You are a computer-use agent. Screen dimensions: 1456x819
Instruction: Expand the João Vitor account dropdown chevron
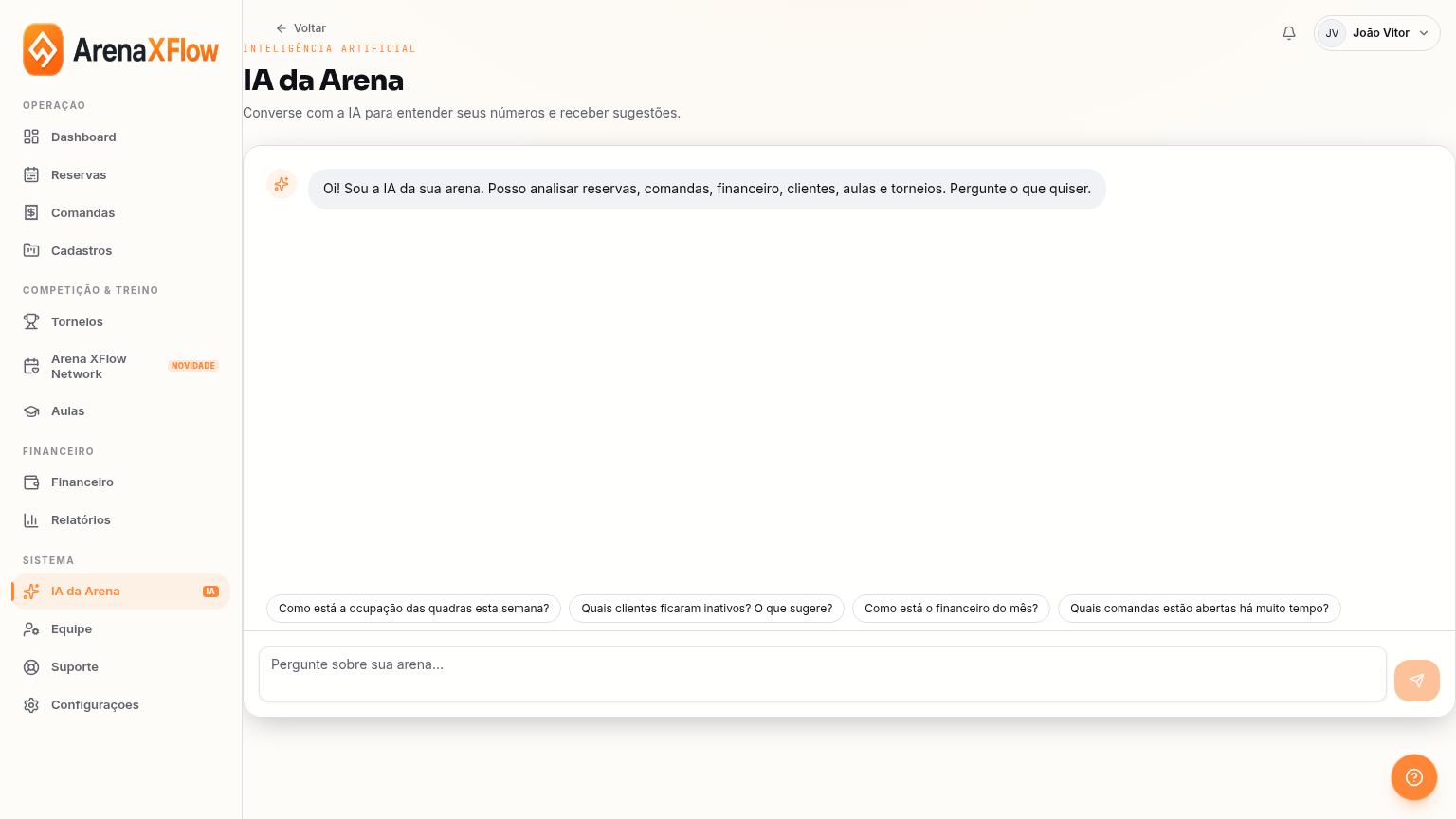1424,33
